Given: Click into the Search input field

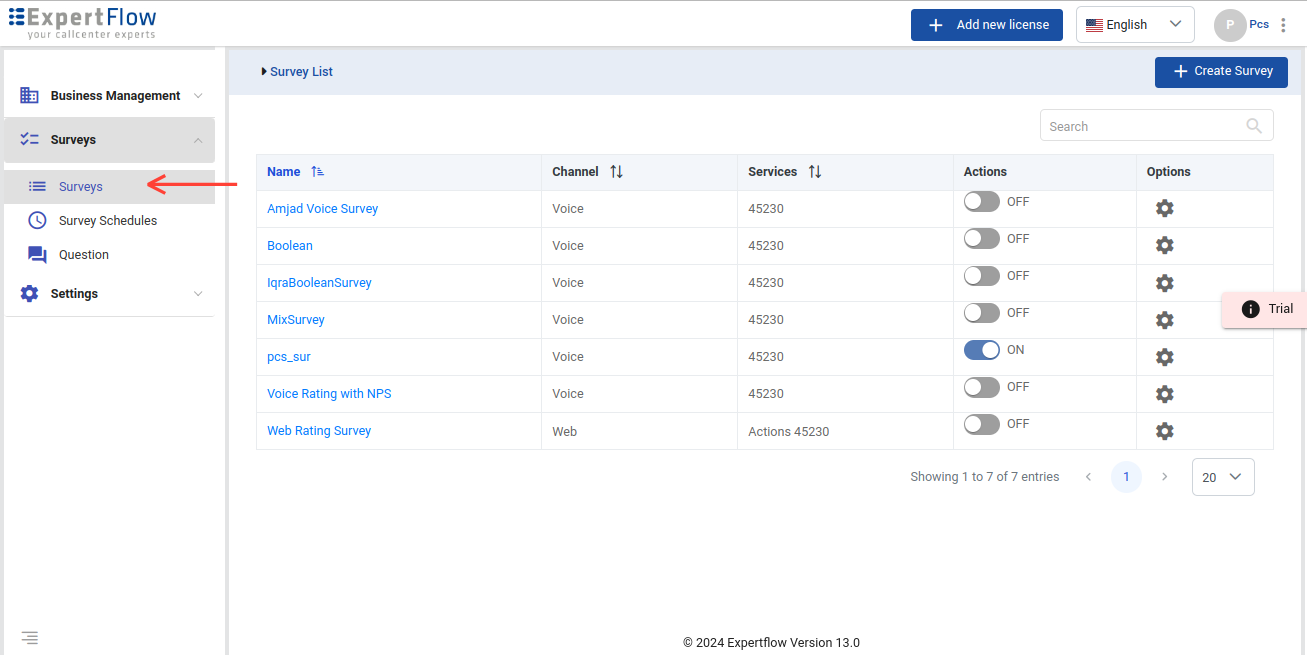Looking at the screenshot, I should pyautogui.click(x=1140, y=126).
